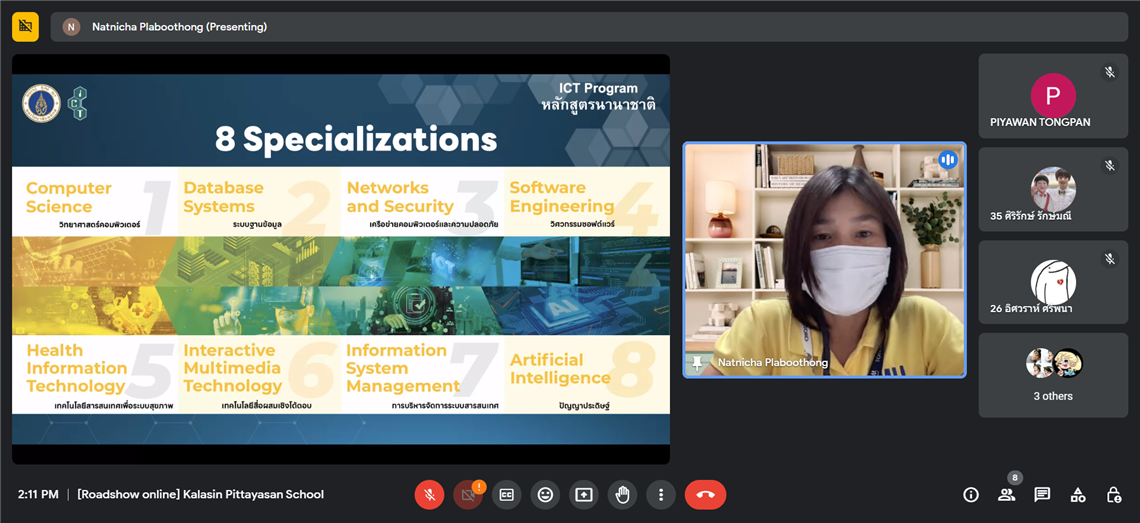Toggle closed captions
The width and height of the screenshot is (1140, 523).
(x=507, y=494)
